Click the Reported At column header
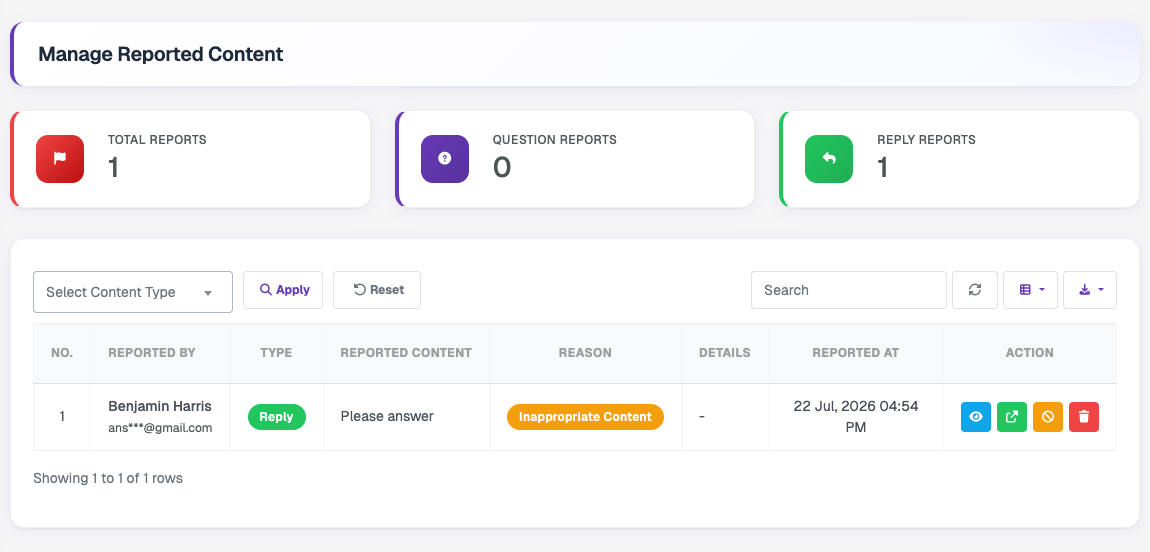This screenshot has width=1150, height=552. click(x=855, y=353)
